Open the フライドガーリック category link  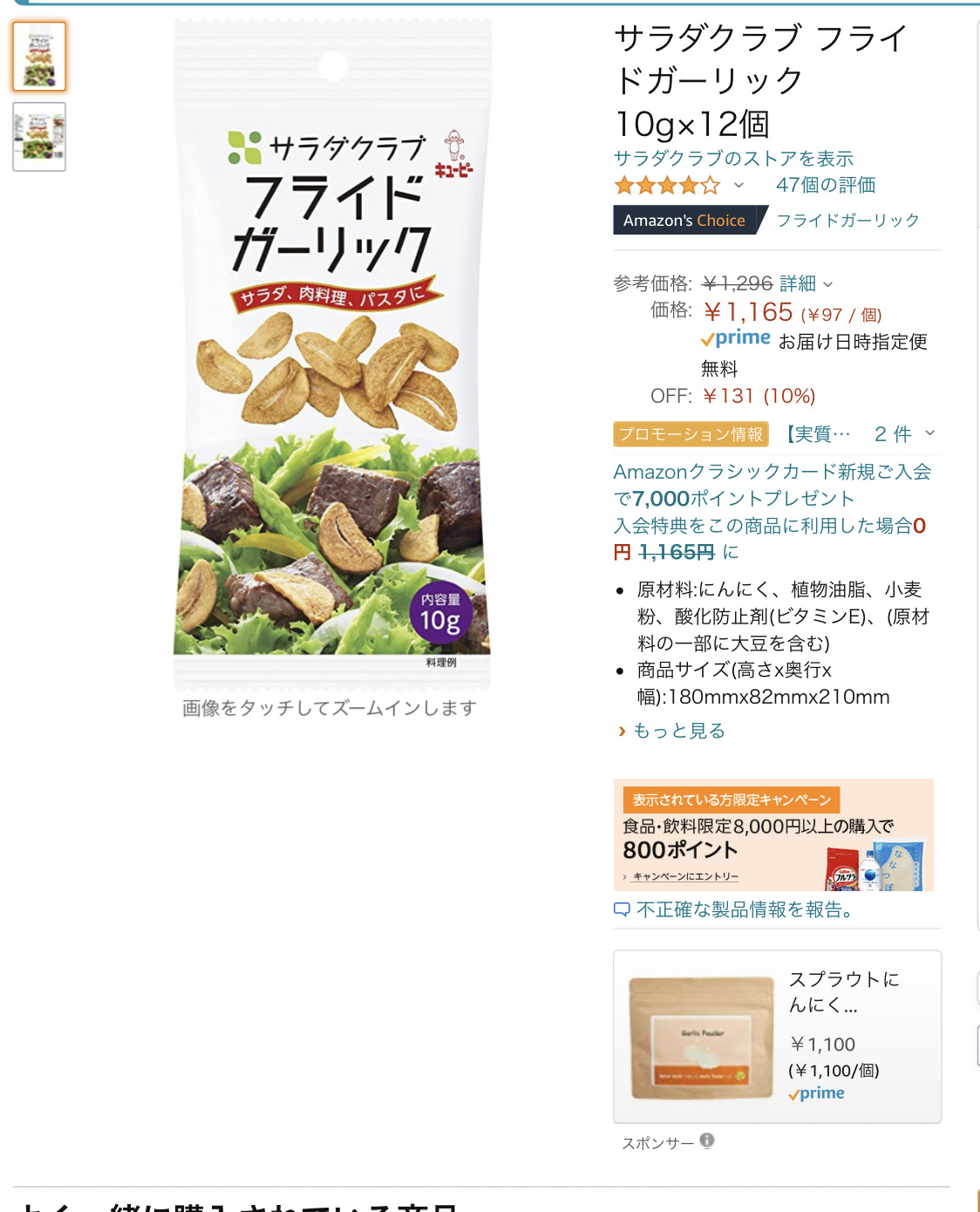847,220
